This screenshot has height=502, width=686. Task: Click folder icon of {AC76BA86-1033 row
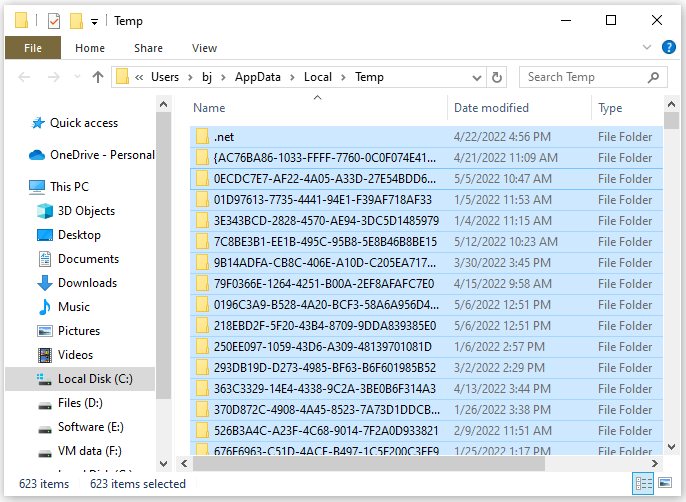202,158
